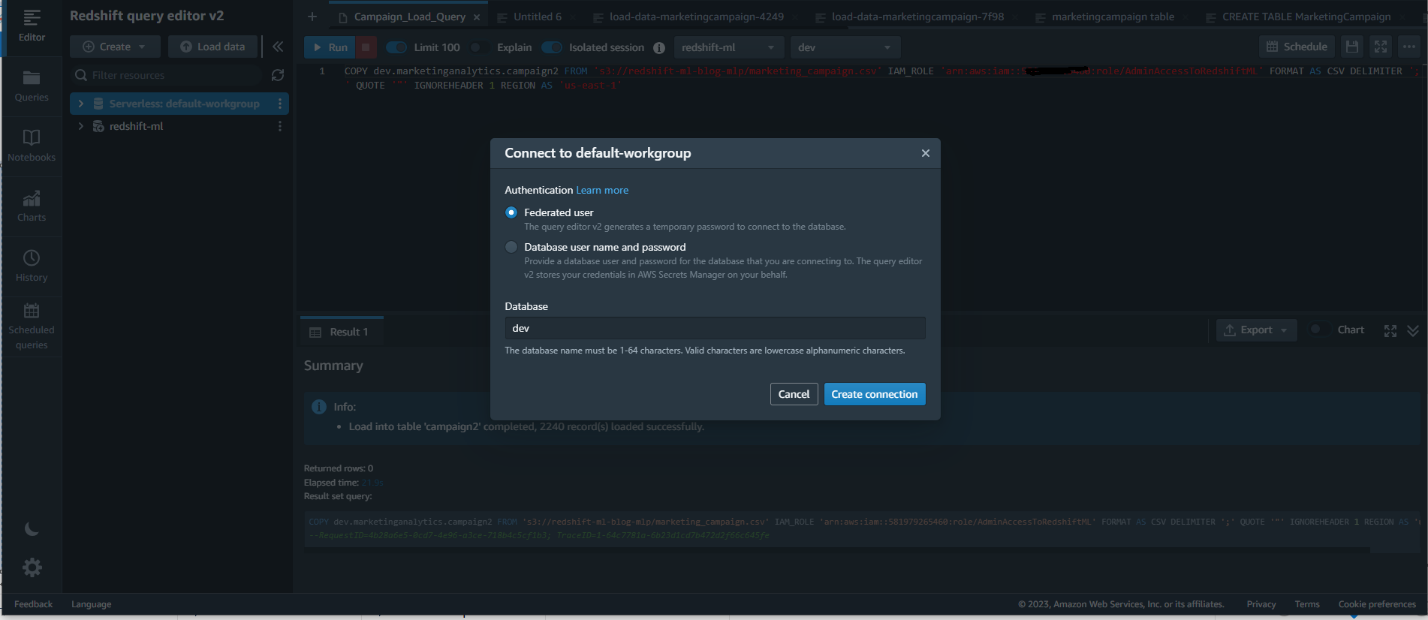The width and height of the screenshot is (1428, 620).
Task: Switch to Untitled 6 tab
Action: [x=537, y=17]
